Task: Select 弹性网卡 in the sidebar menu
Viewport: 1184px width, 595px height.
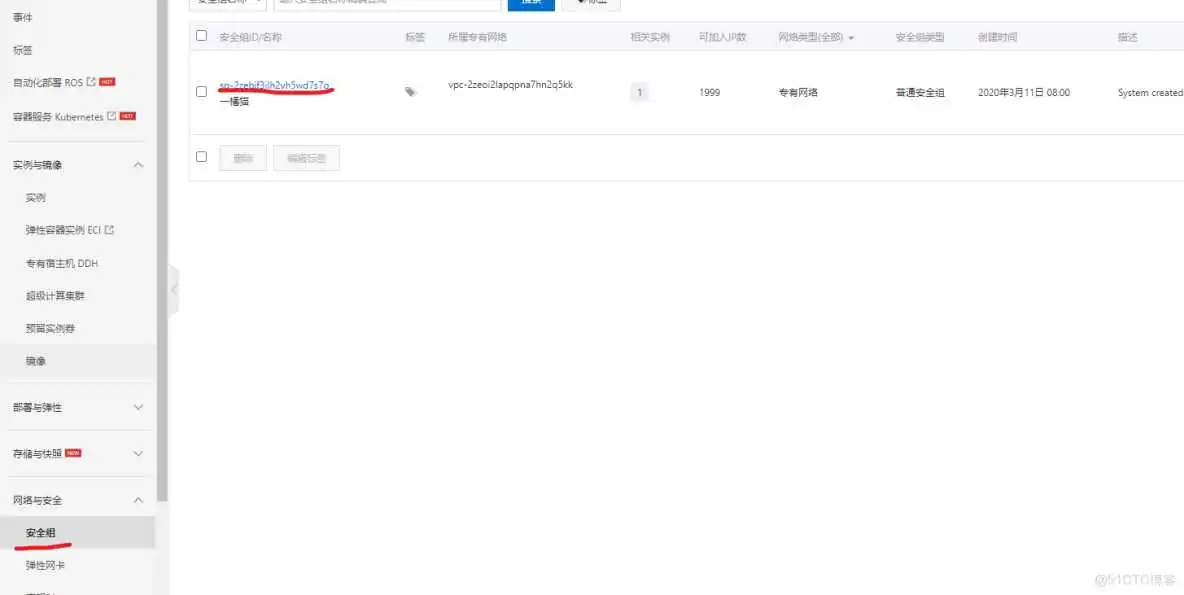Action: pos(42,564)
